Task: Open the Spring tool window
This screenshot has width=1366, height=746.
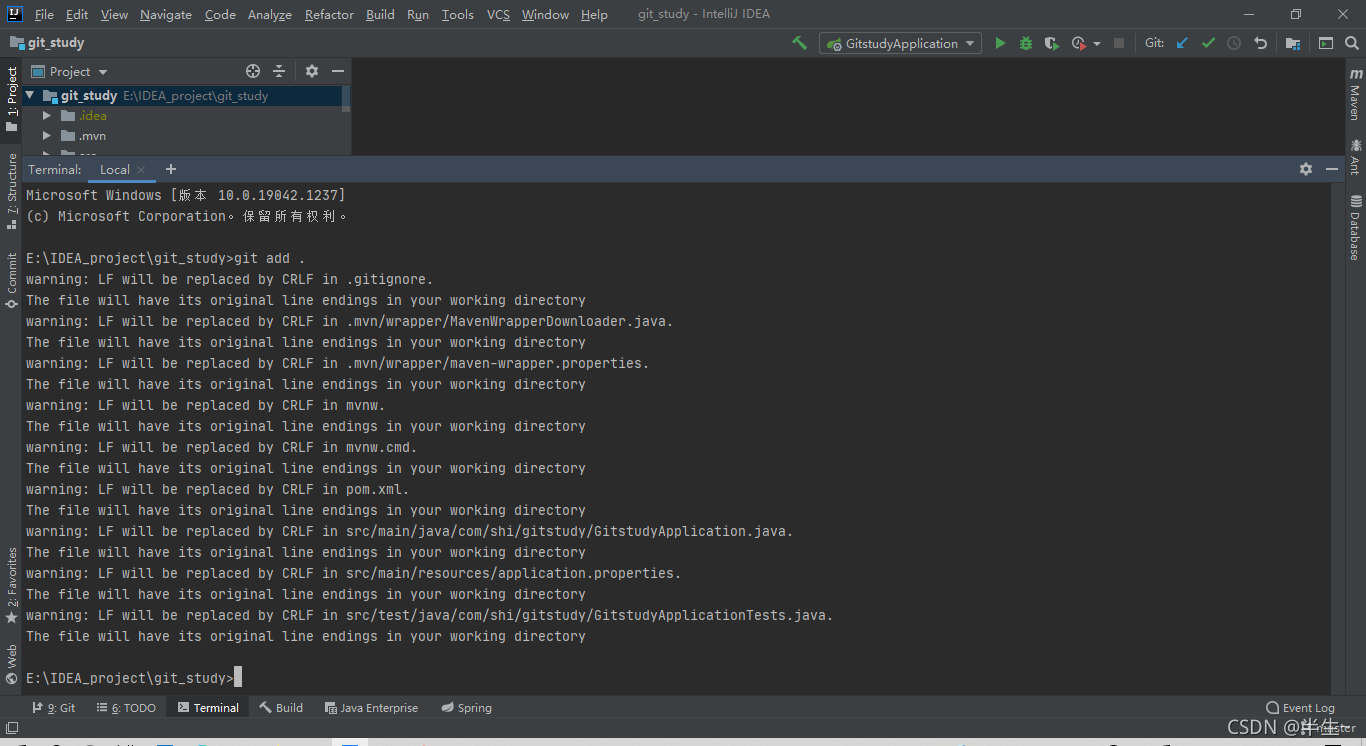Action: point(466,707)
